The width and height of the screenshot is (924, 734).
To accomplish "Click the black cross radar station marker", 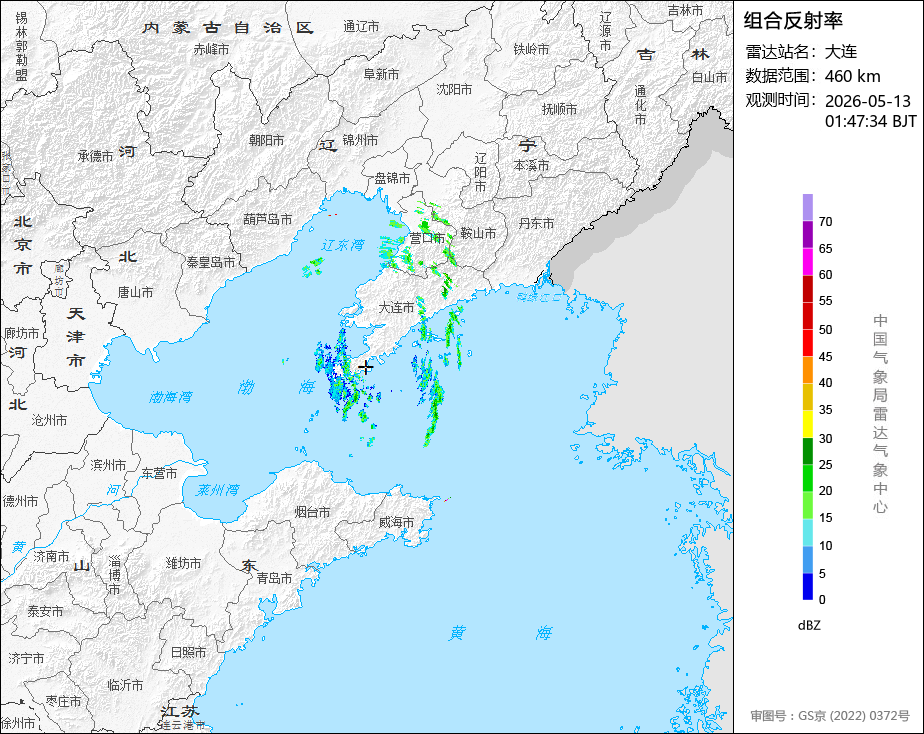I will (x=366, y=367).
